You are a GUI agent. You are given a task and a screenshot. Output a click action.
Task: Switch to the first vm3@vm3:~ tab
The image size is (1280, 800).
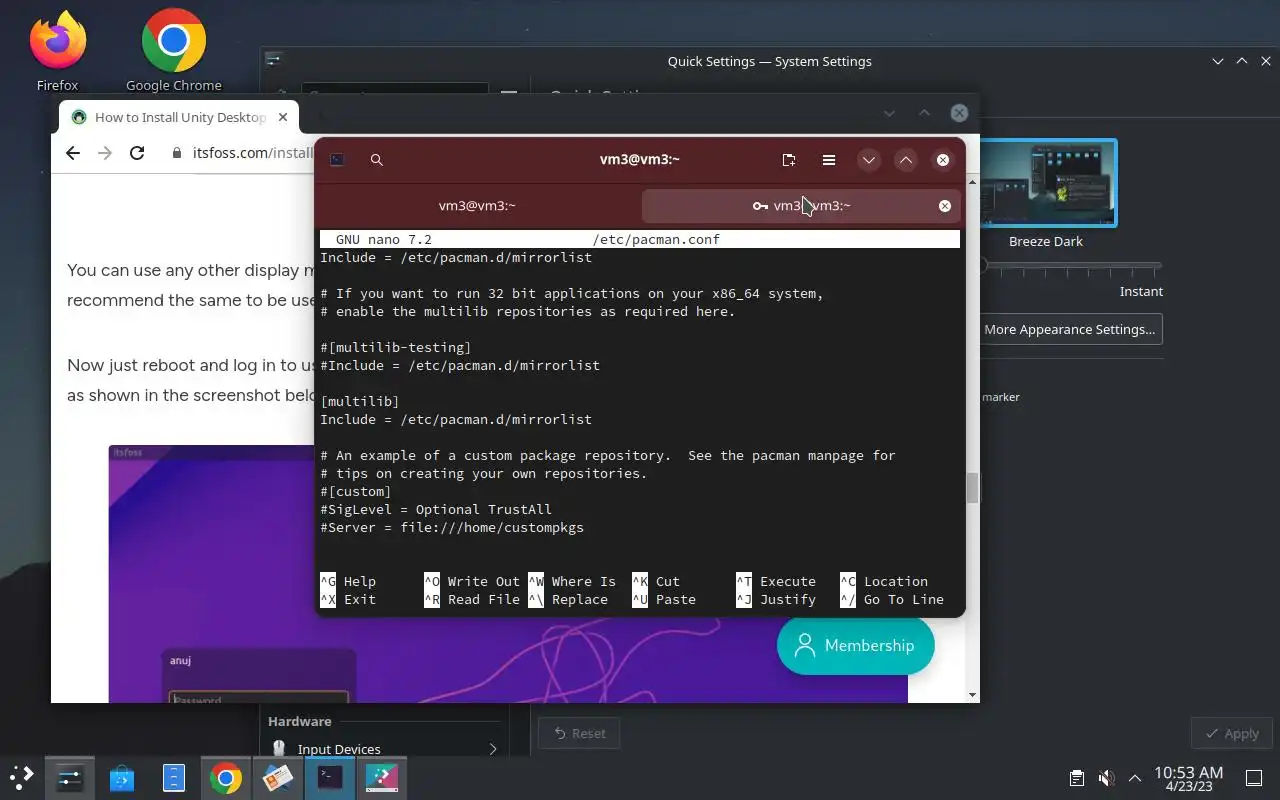[x=477, y=206]
